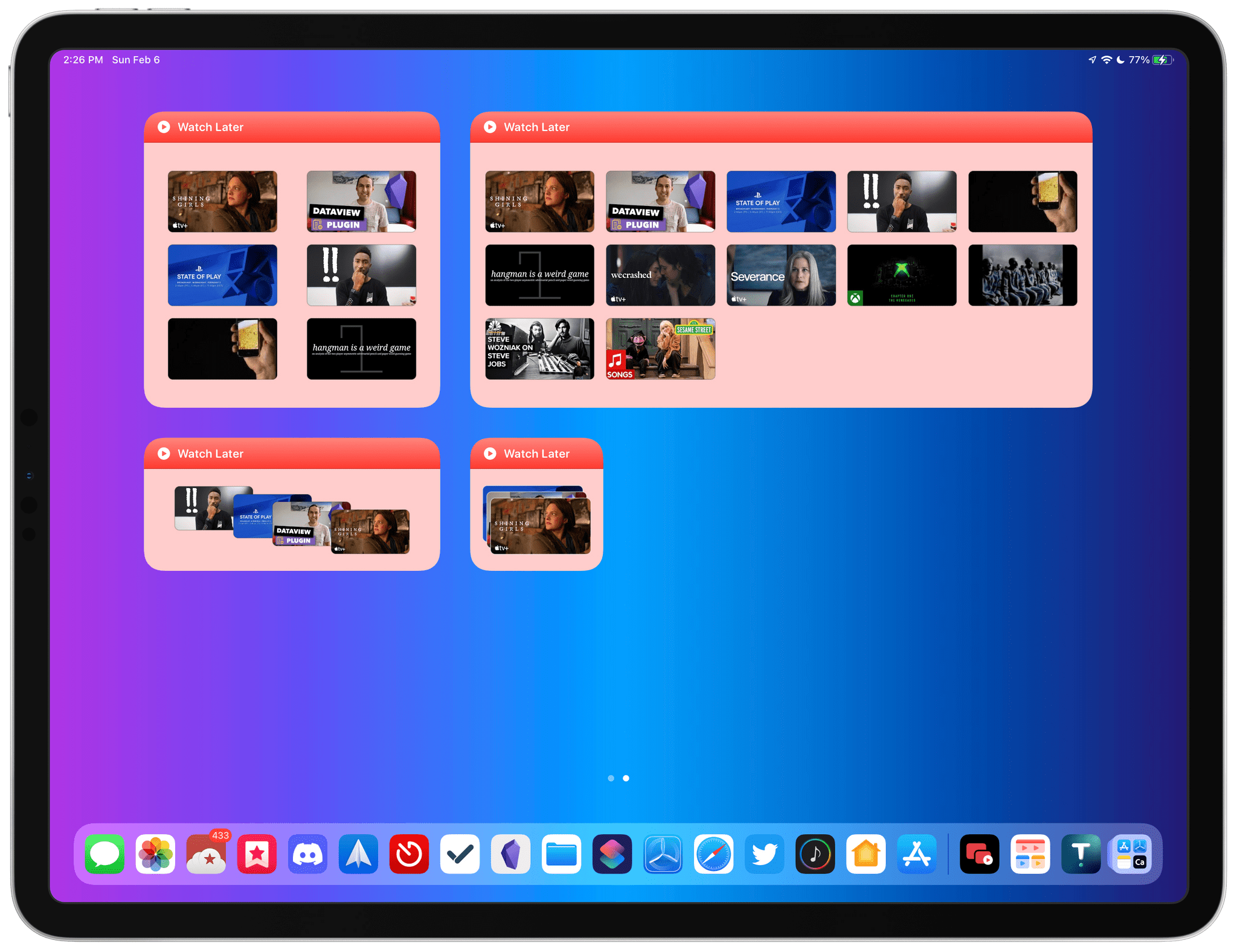
Task: Launch Safari from the dock
Action: point(713,854)
